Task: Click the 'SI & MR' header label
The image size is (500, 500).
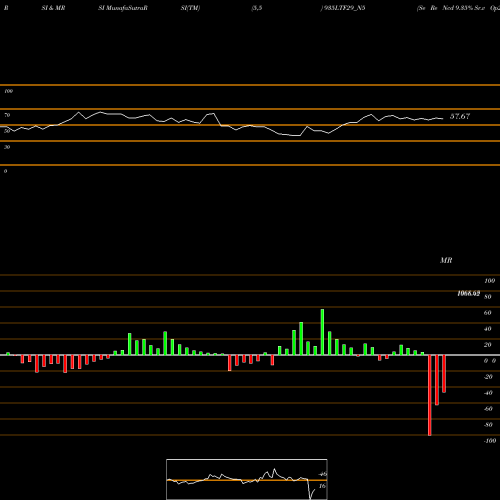Action: [x=53, y=8]
